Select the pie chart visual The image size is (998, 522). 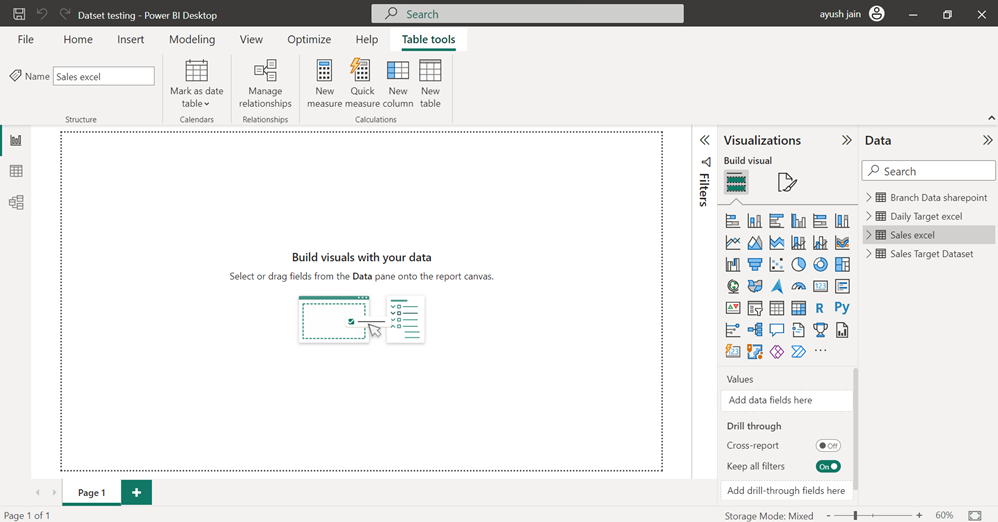click(798, 264)
